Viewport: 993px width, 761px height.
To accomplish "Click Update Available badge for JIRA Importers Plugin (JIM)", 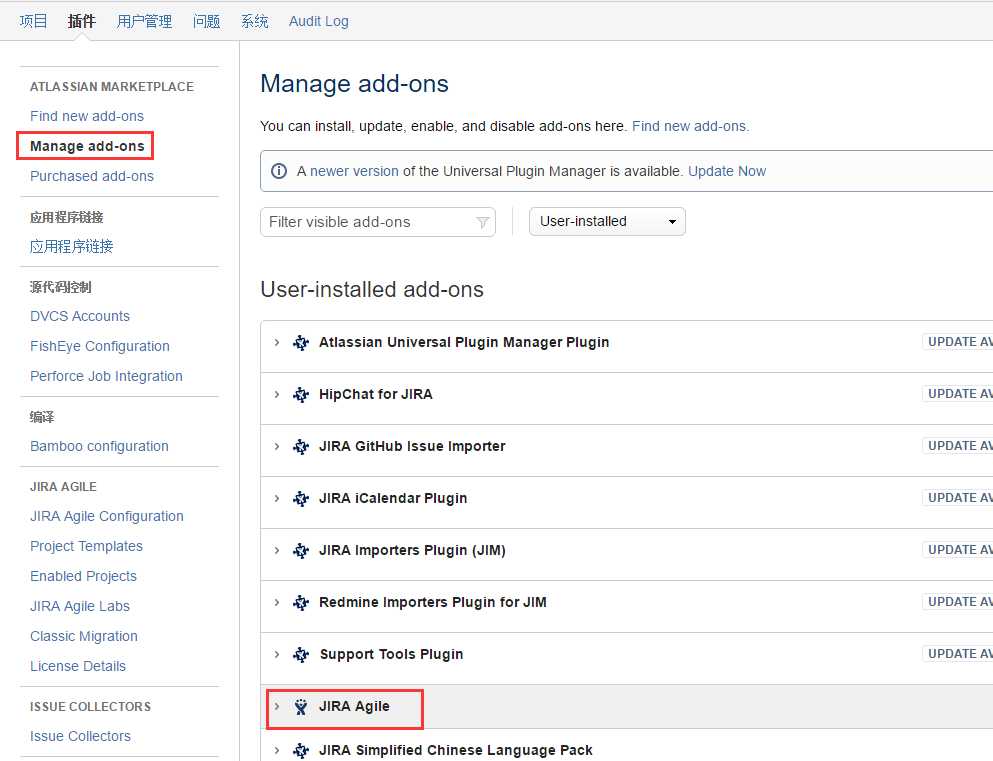I will pos(958,550).
